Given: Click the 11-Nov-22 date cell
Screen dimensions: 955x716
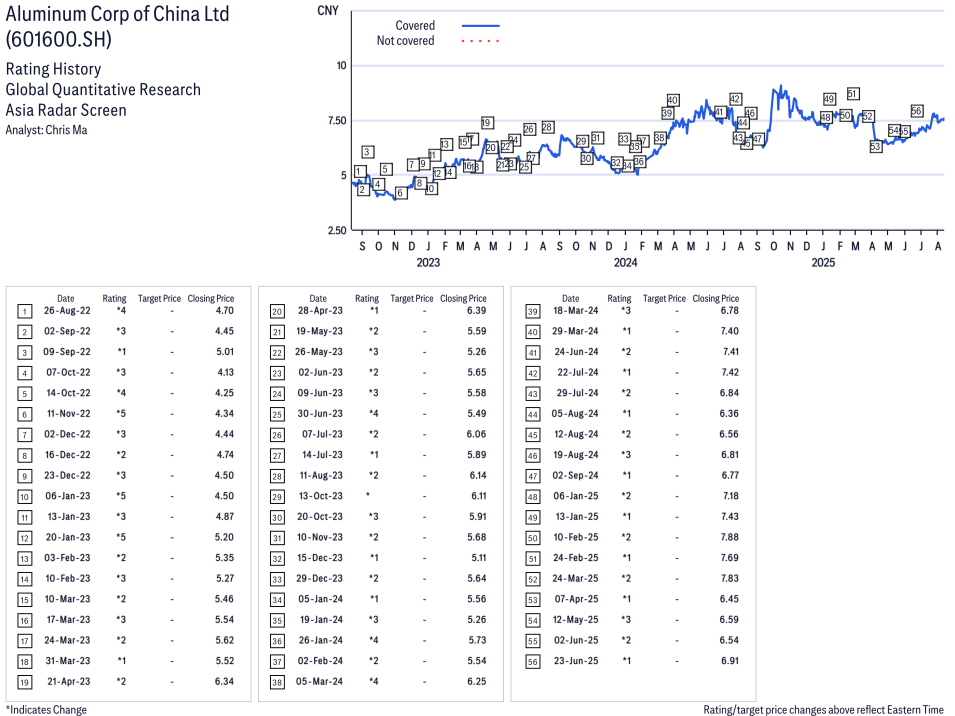Looking at the screenshot, I should pos(69,413).
